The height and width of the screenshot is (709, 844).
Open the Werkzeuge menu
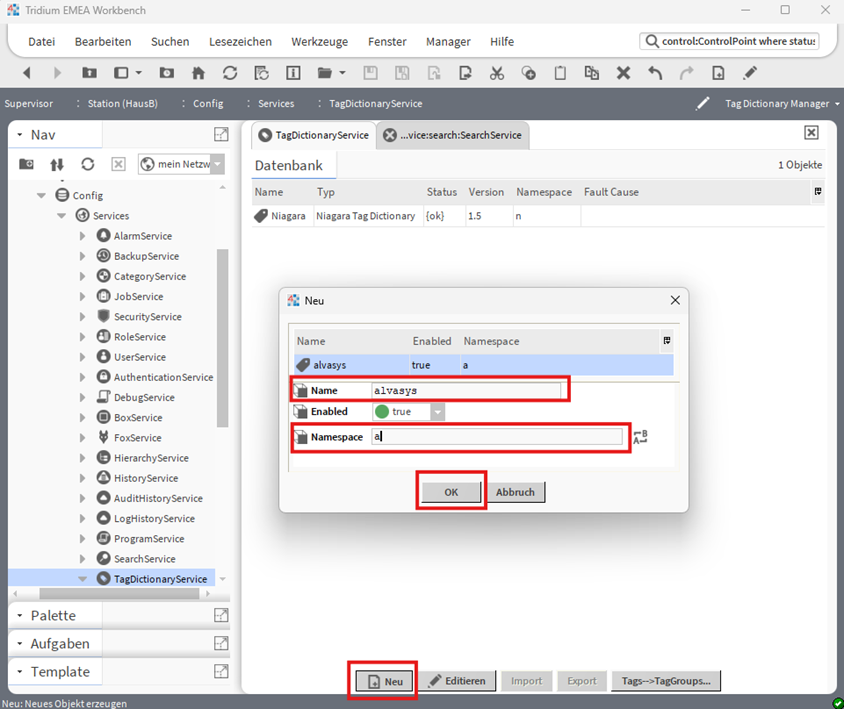tap(320, 41)
